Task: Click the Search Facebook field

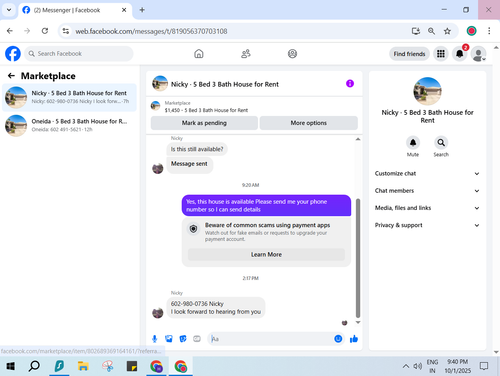Action: pyautogui.click(x=79, y=54)
